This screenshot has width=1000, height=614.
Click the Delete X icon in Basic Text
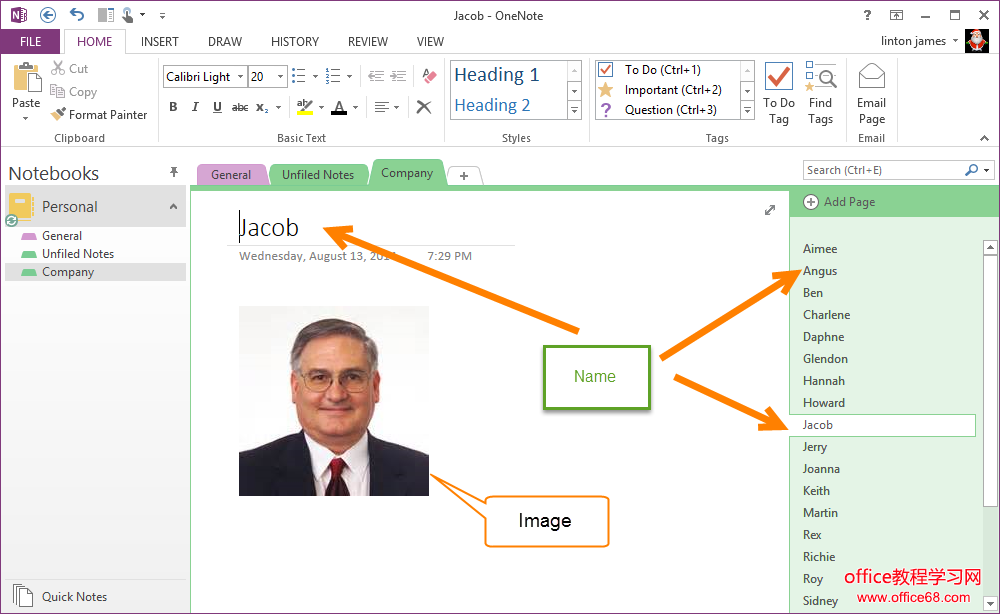click(x=424, y=107)
